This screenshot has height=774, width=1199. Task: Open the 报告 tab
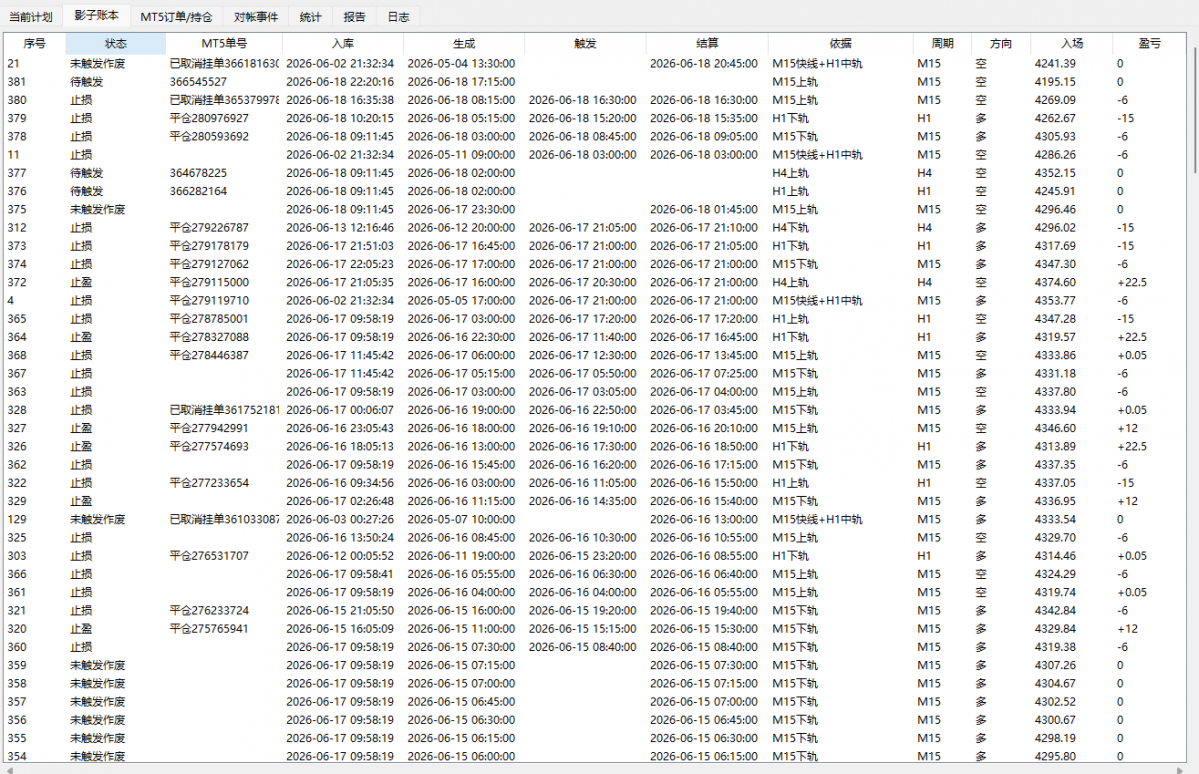pos(354,16)
